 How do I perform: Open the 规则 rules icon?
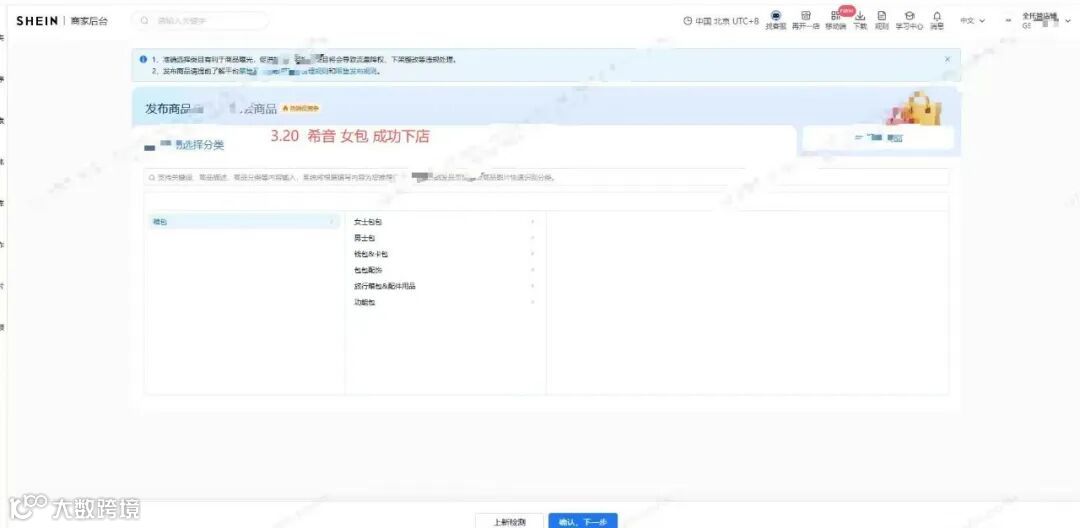coord(882,20)
